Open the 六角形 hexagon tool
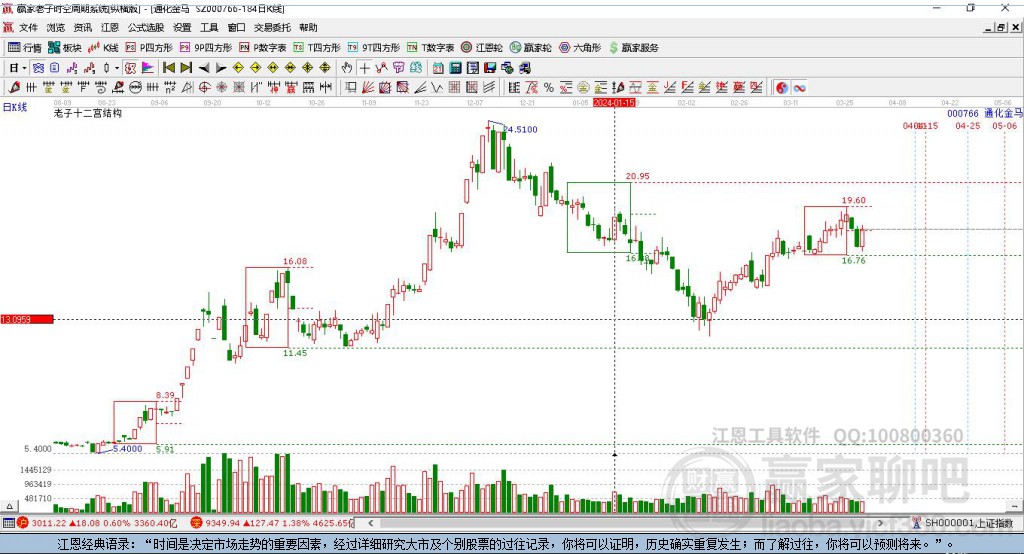This screenshot has height=554, width=1024. (x=580, y=48)
